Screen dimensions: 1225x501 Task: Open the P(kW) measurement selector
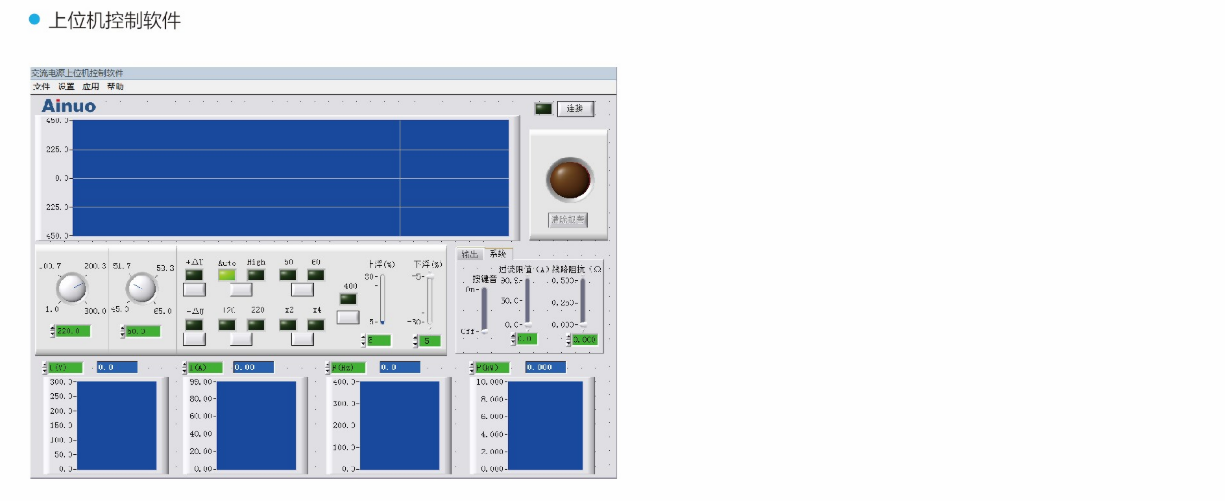[490, 367]
